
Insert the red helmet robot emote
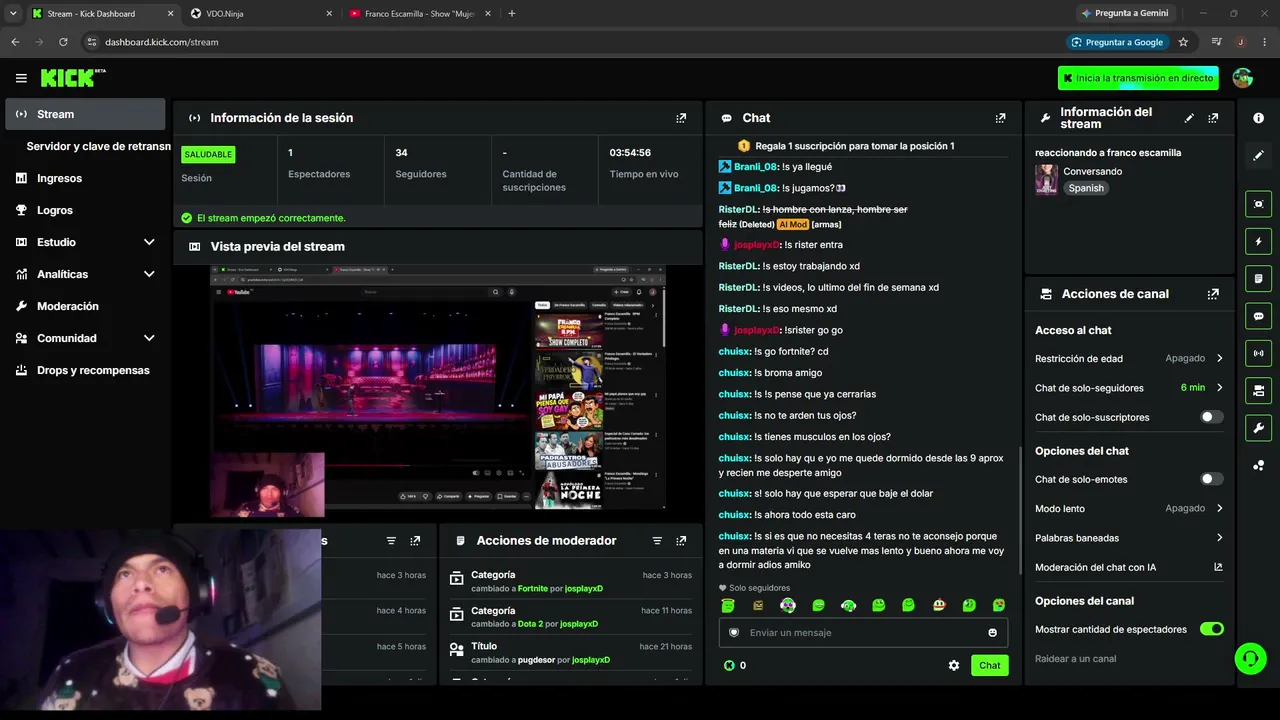(939, 605)
